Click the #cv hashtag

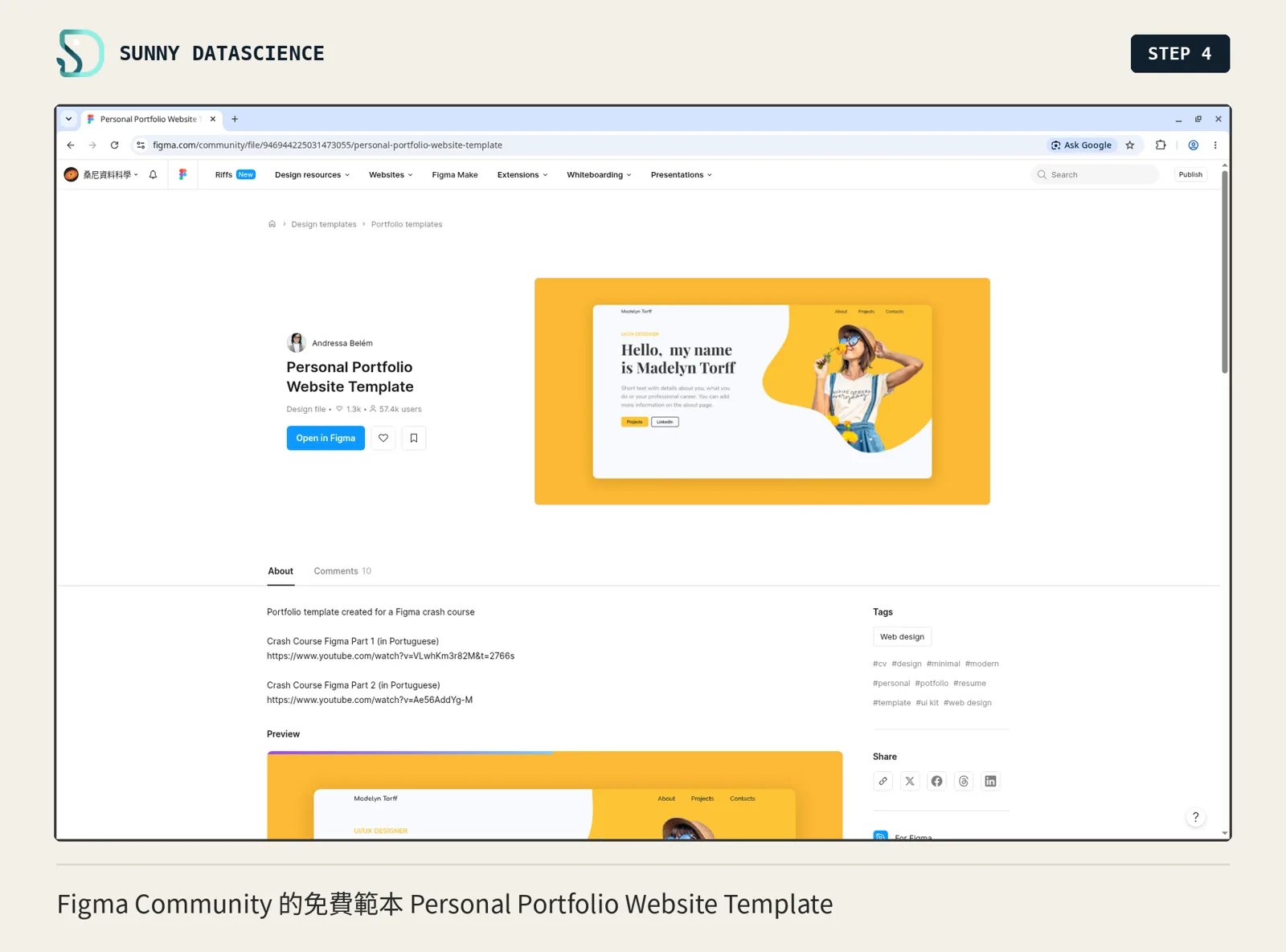pos(879,664)
